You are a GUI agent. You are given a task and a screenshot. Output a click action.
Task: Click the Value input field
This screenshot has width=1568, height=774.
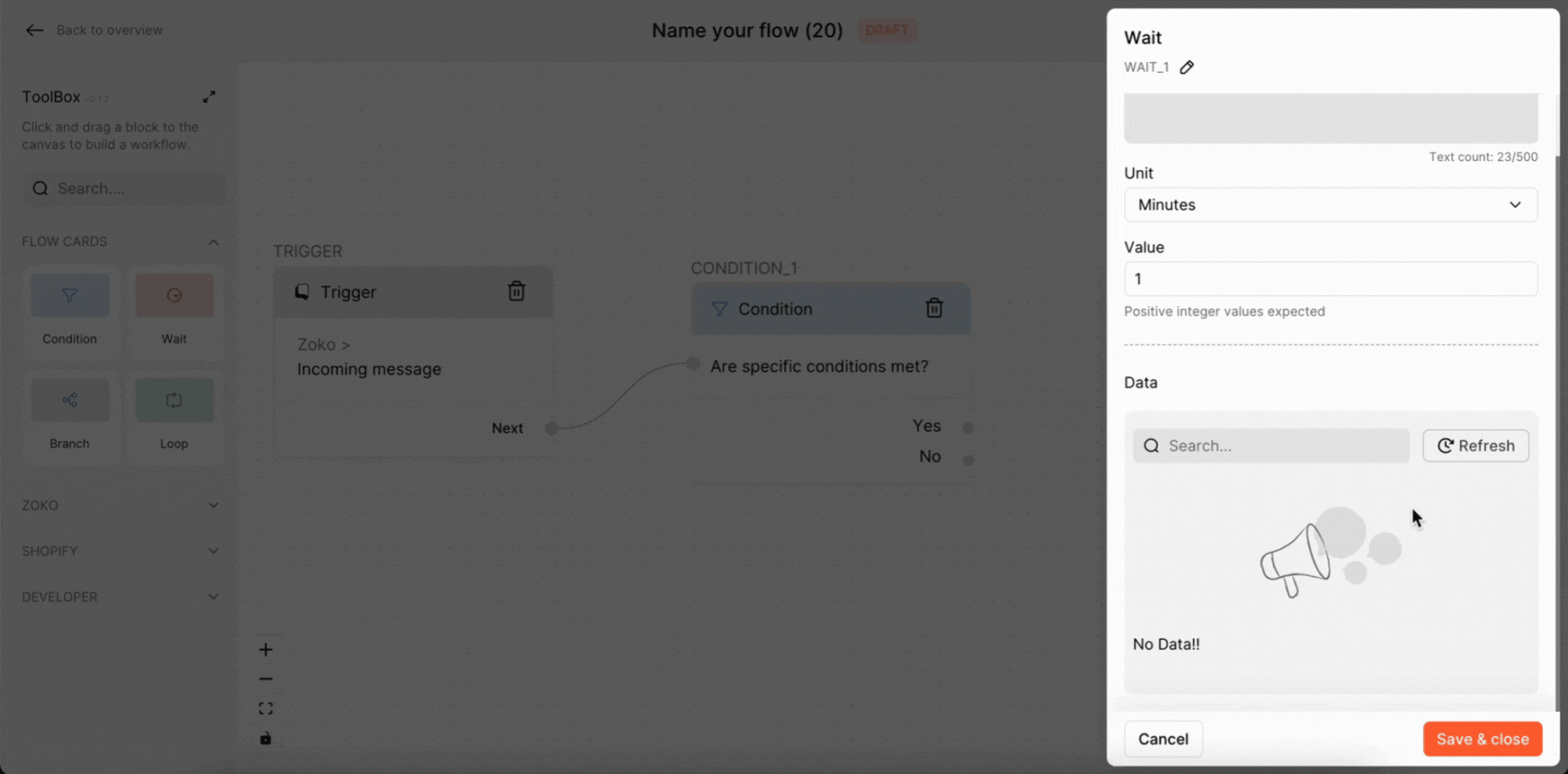pos(1330,279)
